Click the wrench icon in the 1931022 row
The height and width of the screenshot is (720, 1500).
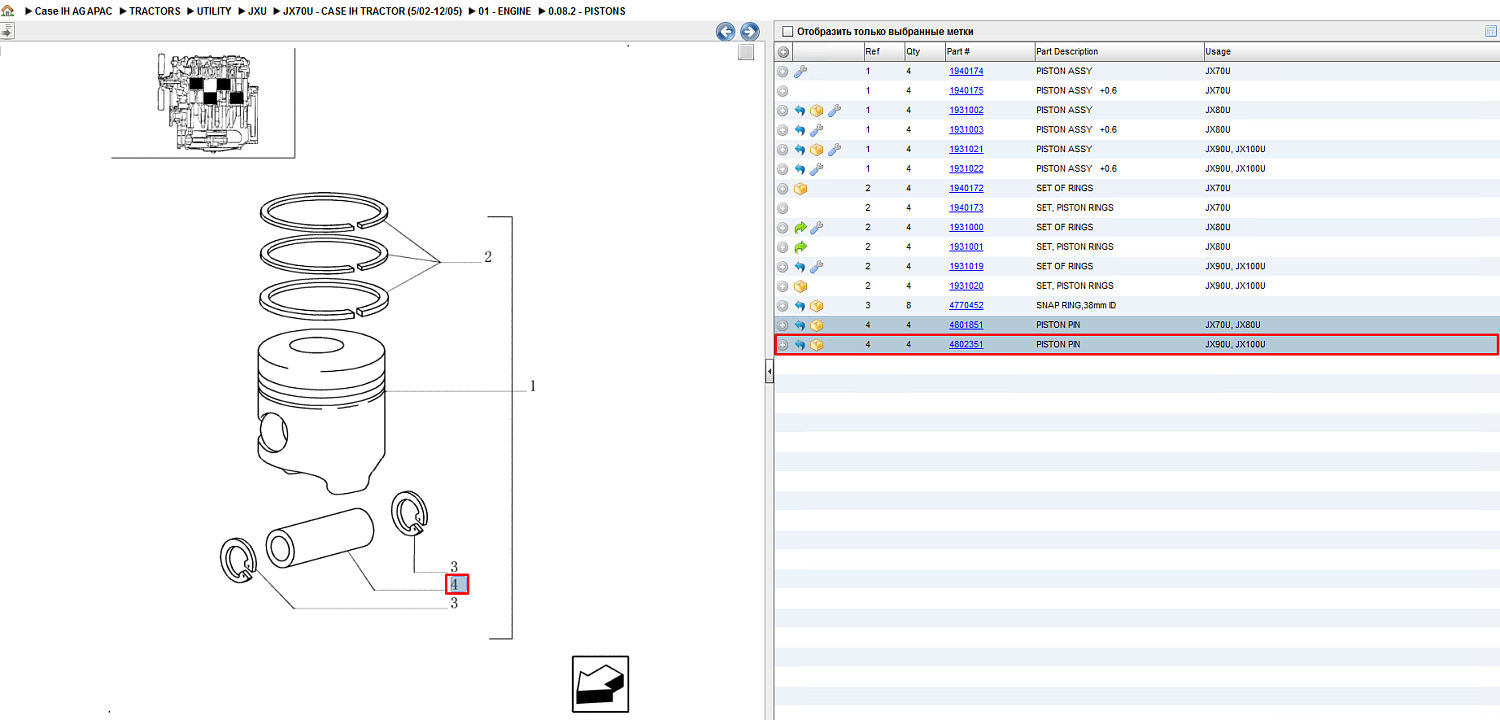click(x=817, y=169)
